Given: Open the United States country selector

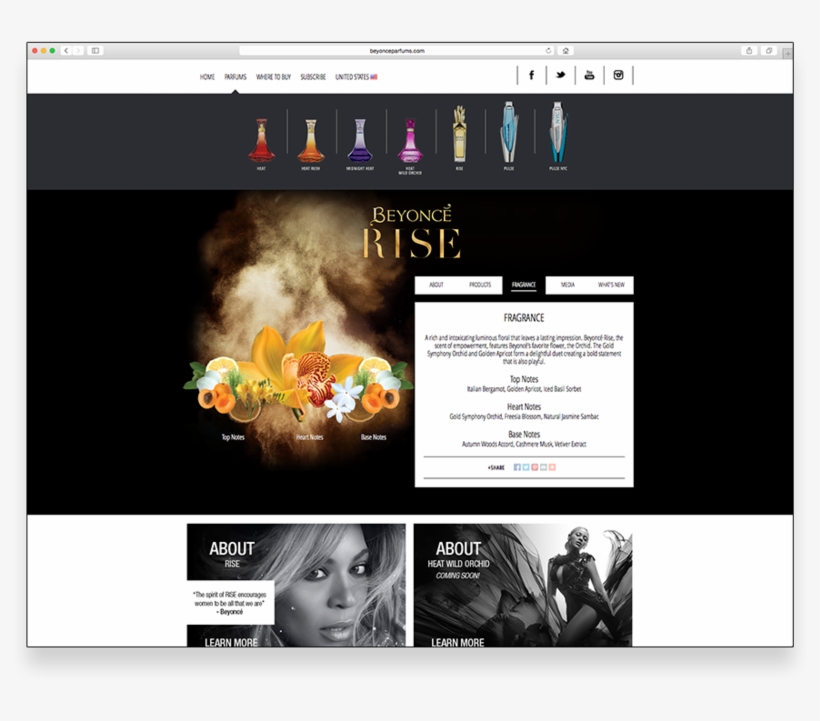Looking at the screenshot, I should [356, 77].
